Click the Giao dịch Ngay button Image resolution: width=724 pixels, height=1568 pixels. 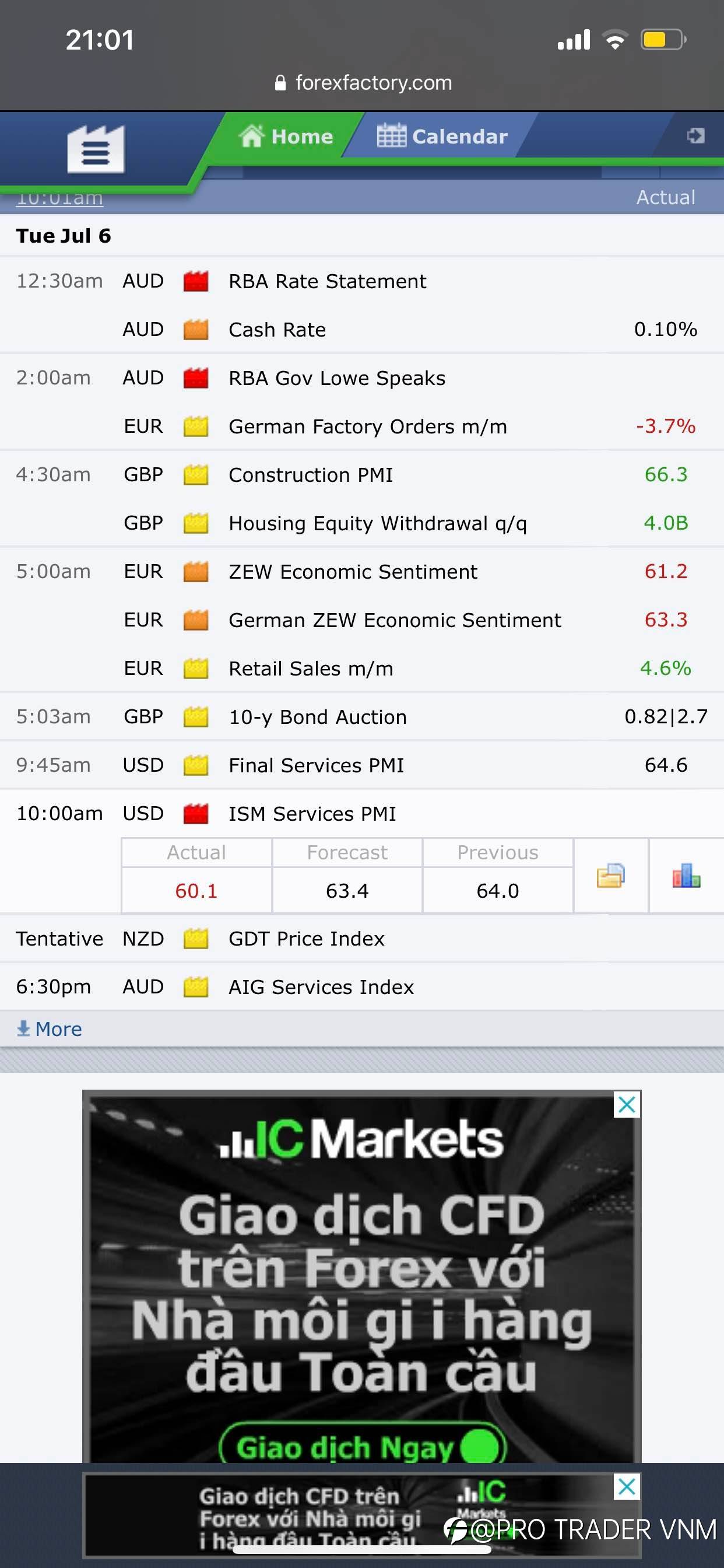click(x=363, y=1447)
